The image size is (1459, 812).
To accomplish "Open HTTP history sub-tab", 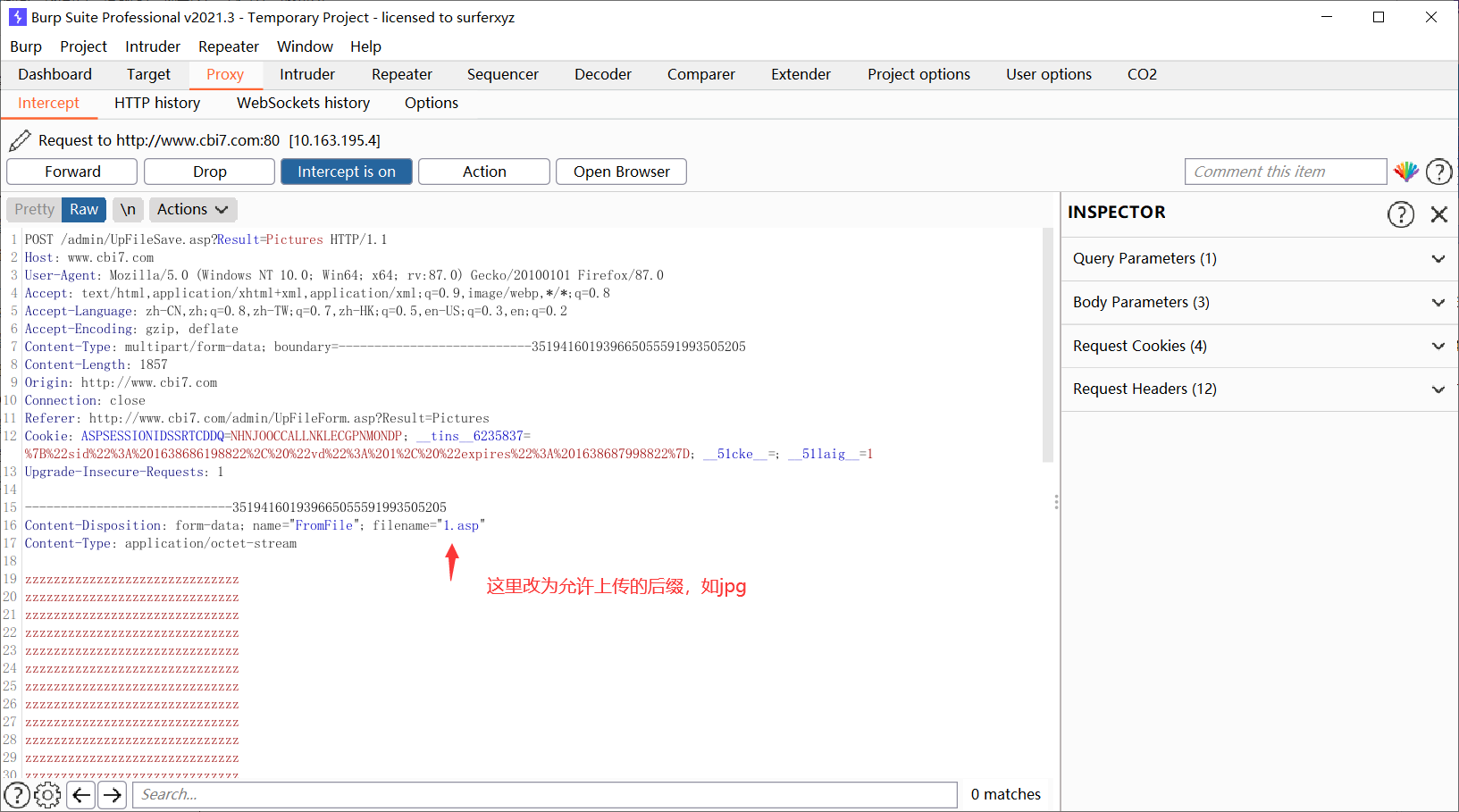I will tap(157, 103).
